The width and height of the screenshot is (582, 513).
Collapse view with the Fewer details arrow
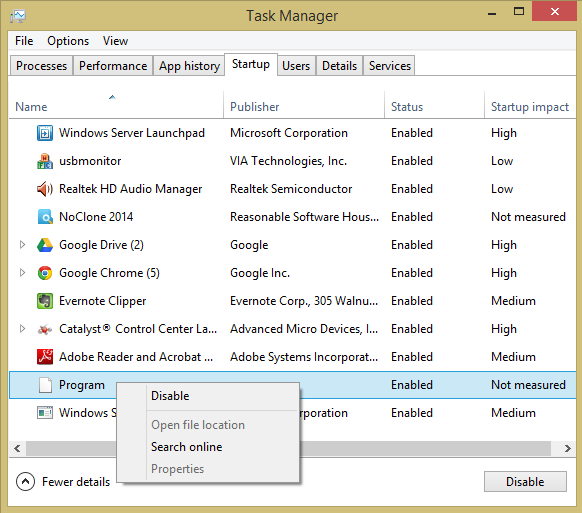pos(25,481)
